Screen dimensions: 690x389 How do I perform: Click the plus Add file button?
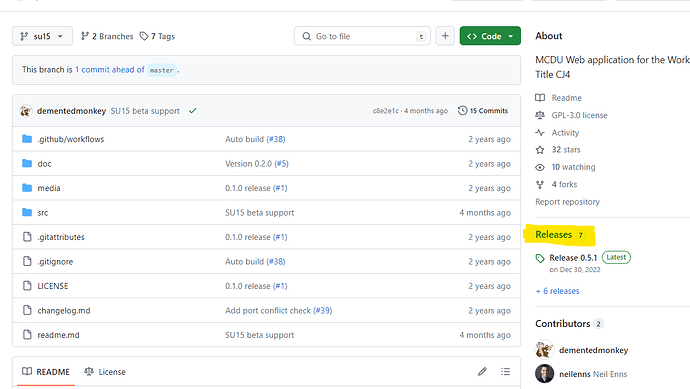(x=445, y=36)
